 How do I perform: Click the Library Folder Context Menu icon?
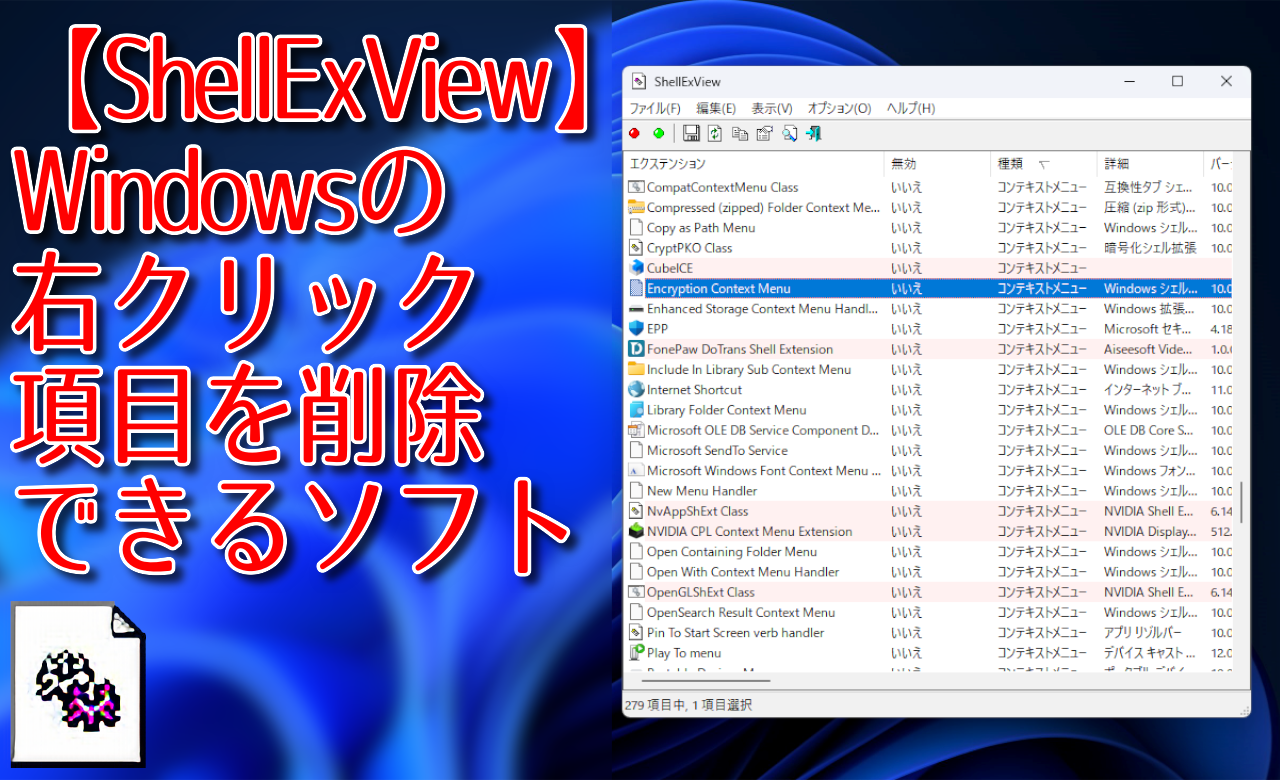click(636, 410)
